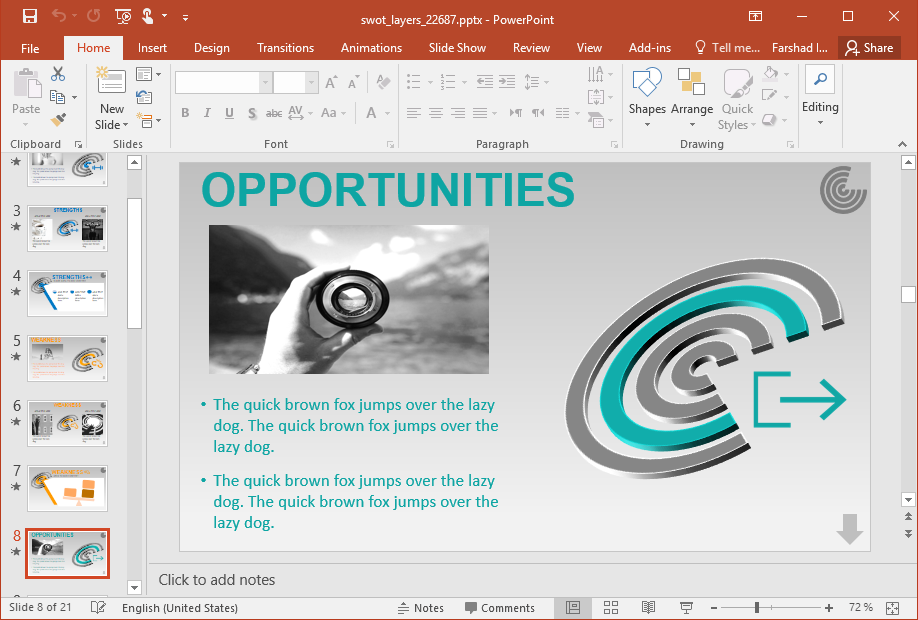Open the Transitions tab

(285, 48)
